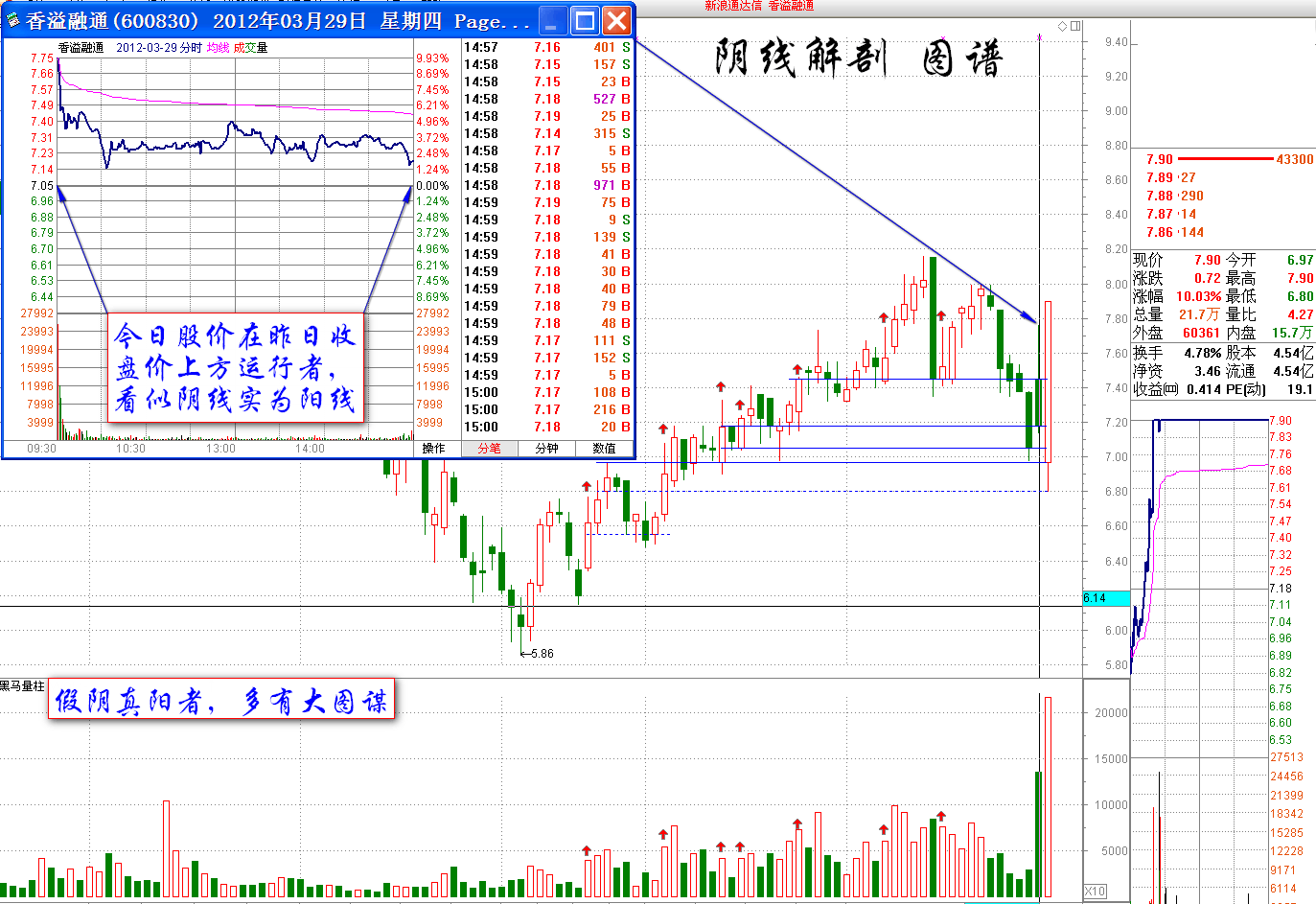Select tick row 15:00 7.17 216 B
This screenshot has height=904, width=1316.
coord(547,409)
